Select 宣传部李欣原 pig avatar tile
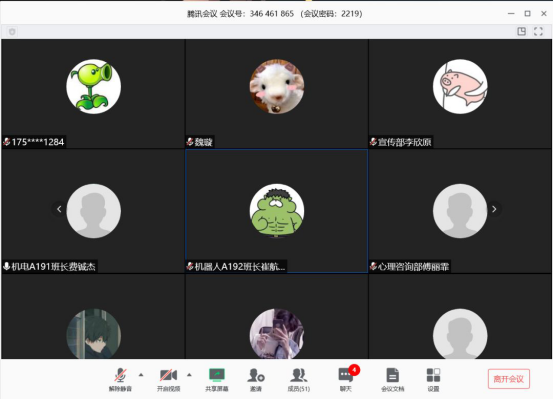 pos(460,94)
